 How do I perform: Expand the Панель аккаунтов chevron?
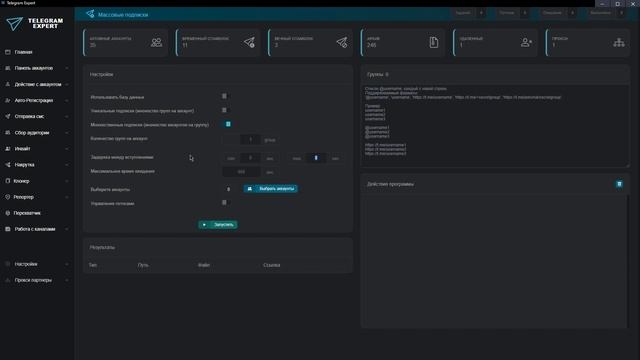pos(67,68)
